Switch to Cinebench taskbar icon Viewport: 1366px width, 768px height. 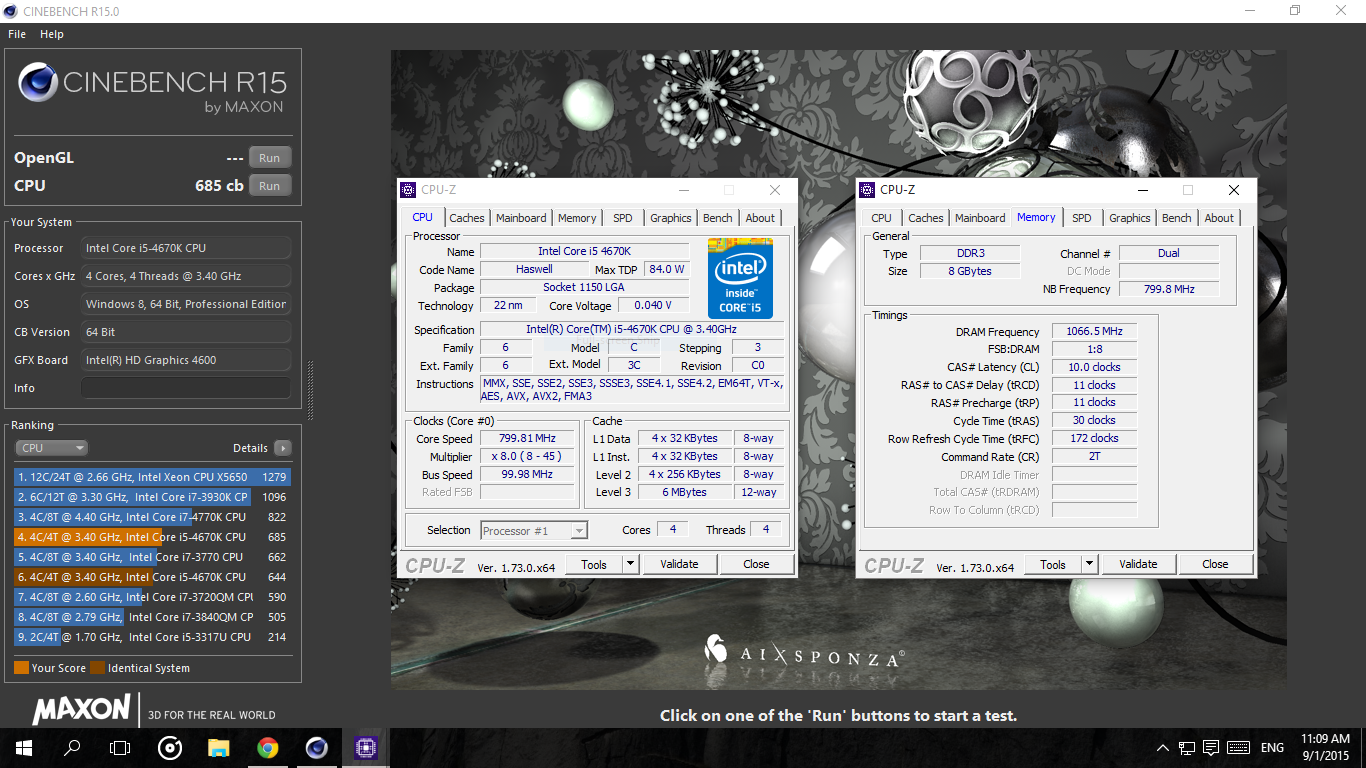click(x=316, y=748)
